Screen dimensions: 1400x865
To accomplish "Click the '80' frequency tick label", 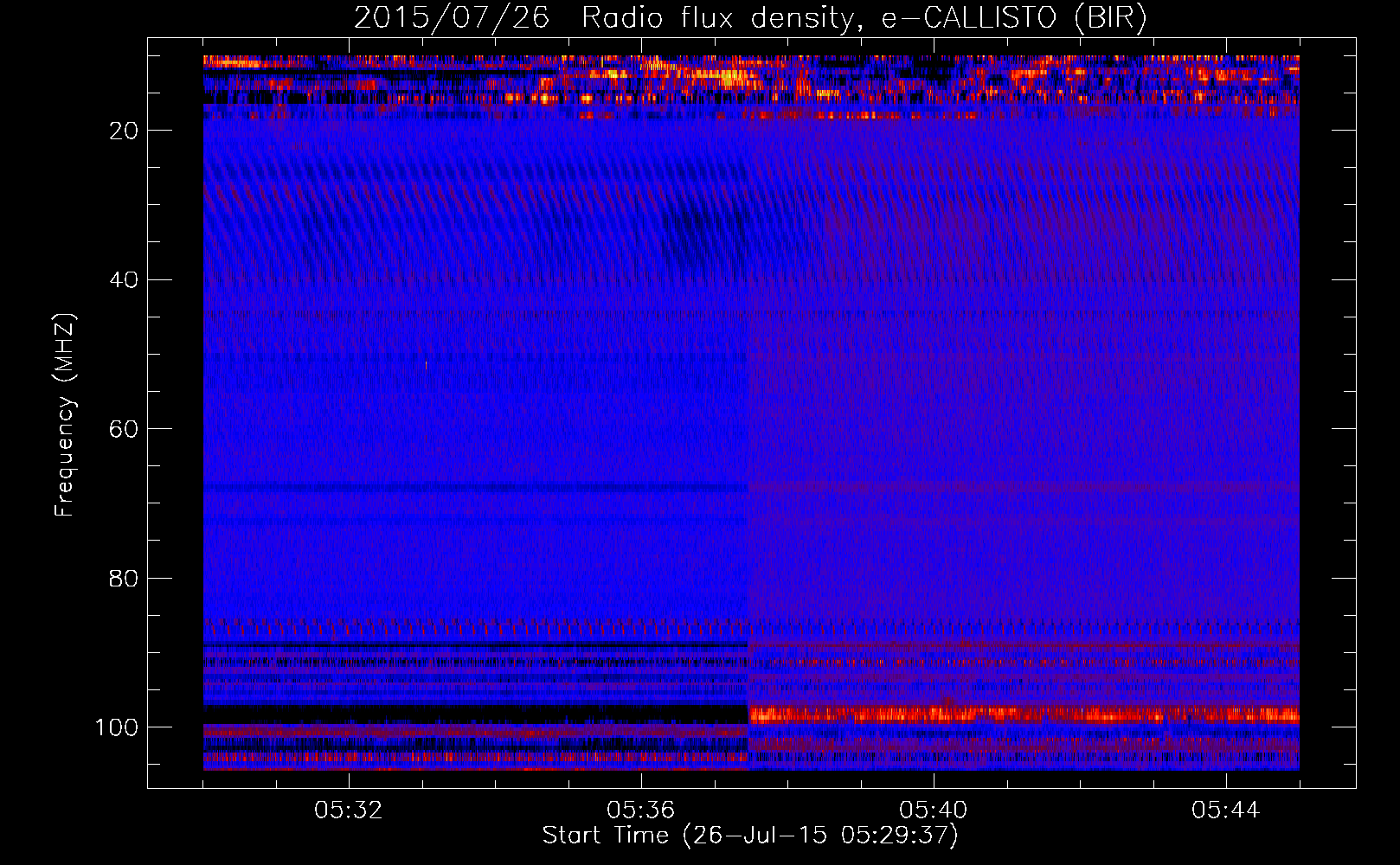I will [125, 578].
